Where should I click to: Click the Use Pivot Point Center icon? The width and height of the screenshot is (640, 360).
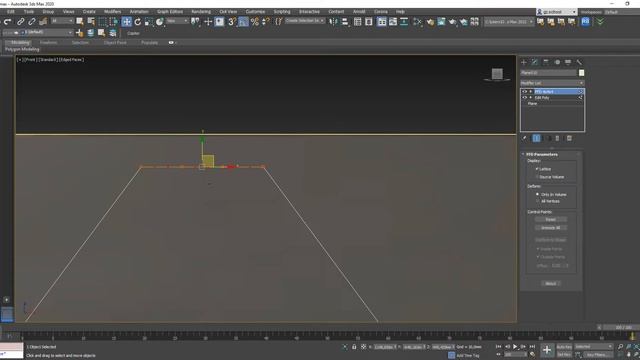click(x=196, y=22)
